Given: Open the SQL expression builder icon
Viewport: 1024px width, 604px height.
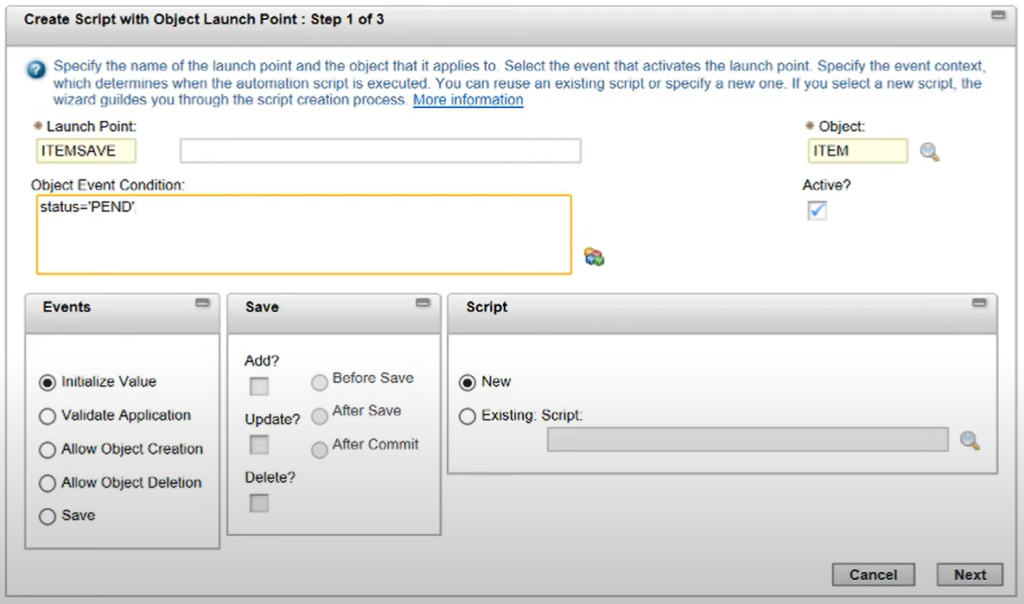Looking at the screenshot, I should click(594, 257).
